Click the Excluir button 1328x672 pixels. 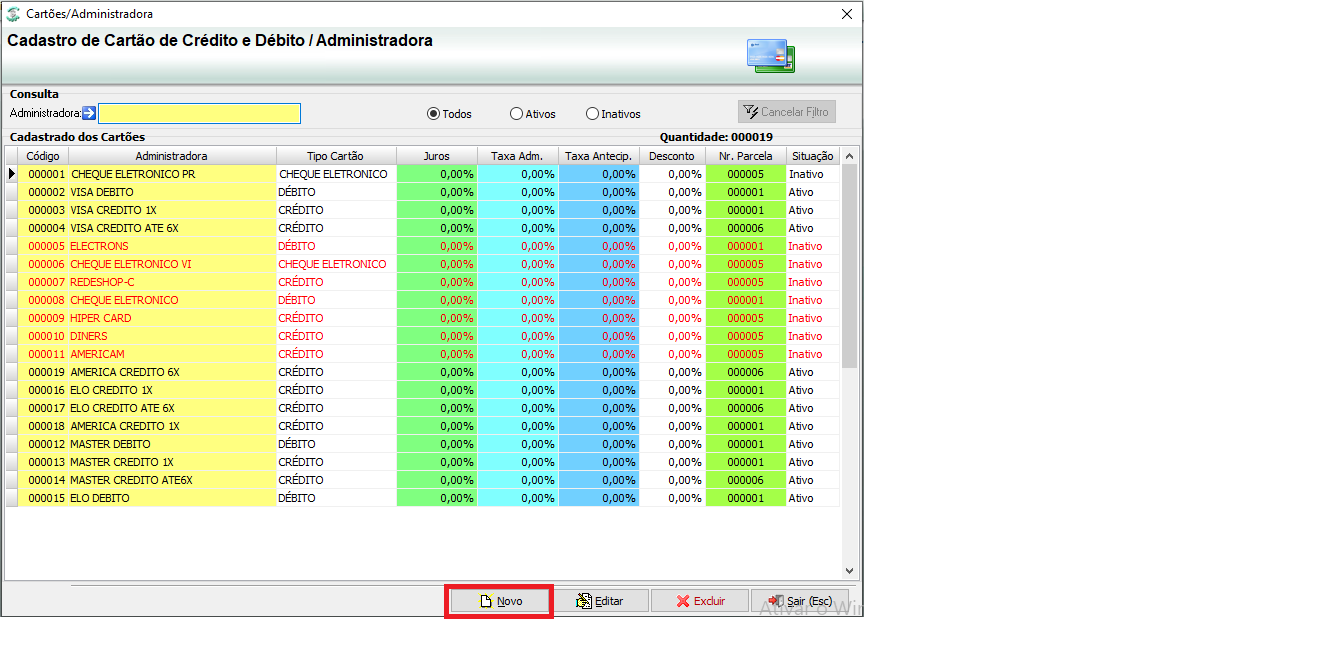tap(699, 601)
